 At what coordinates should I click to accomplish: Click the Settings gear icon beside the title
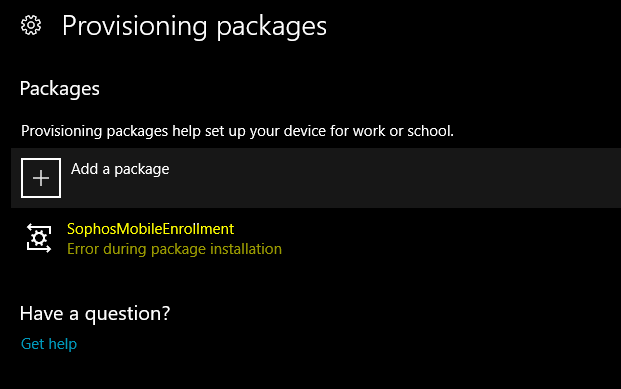tap(31, 26)
